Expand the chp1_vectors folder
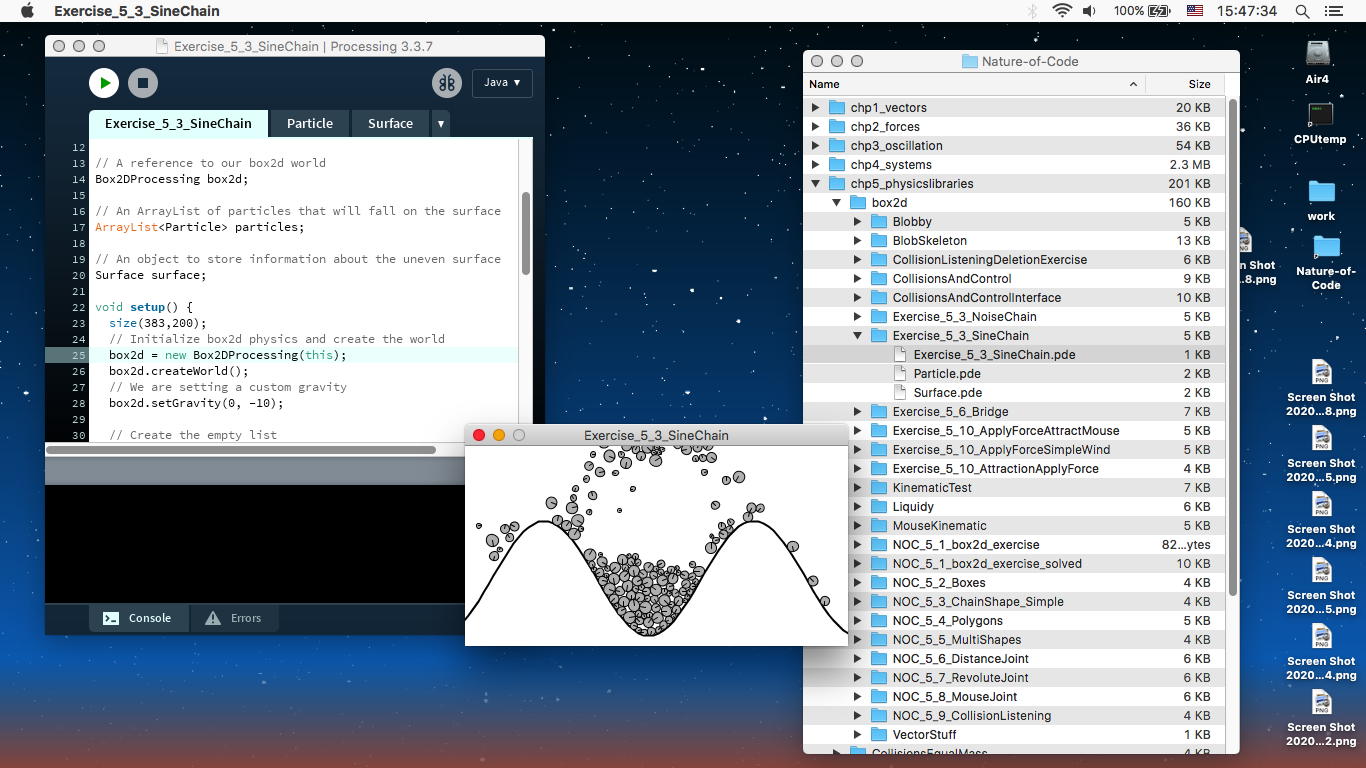The width and height of the screenshot is (1366, 768). tap(816, 108)
